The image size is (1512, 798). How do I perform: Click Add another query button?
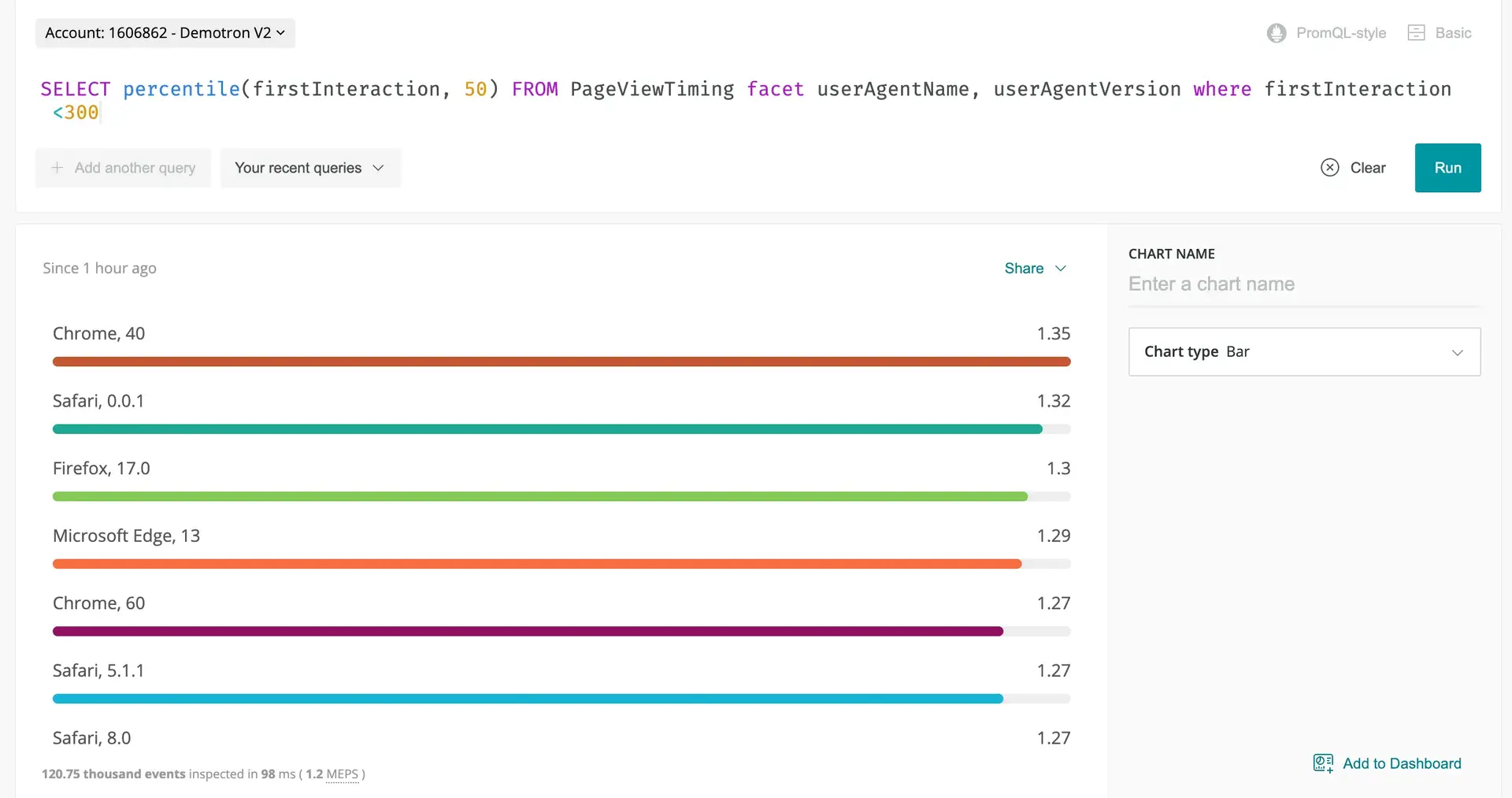click(124, 168)
